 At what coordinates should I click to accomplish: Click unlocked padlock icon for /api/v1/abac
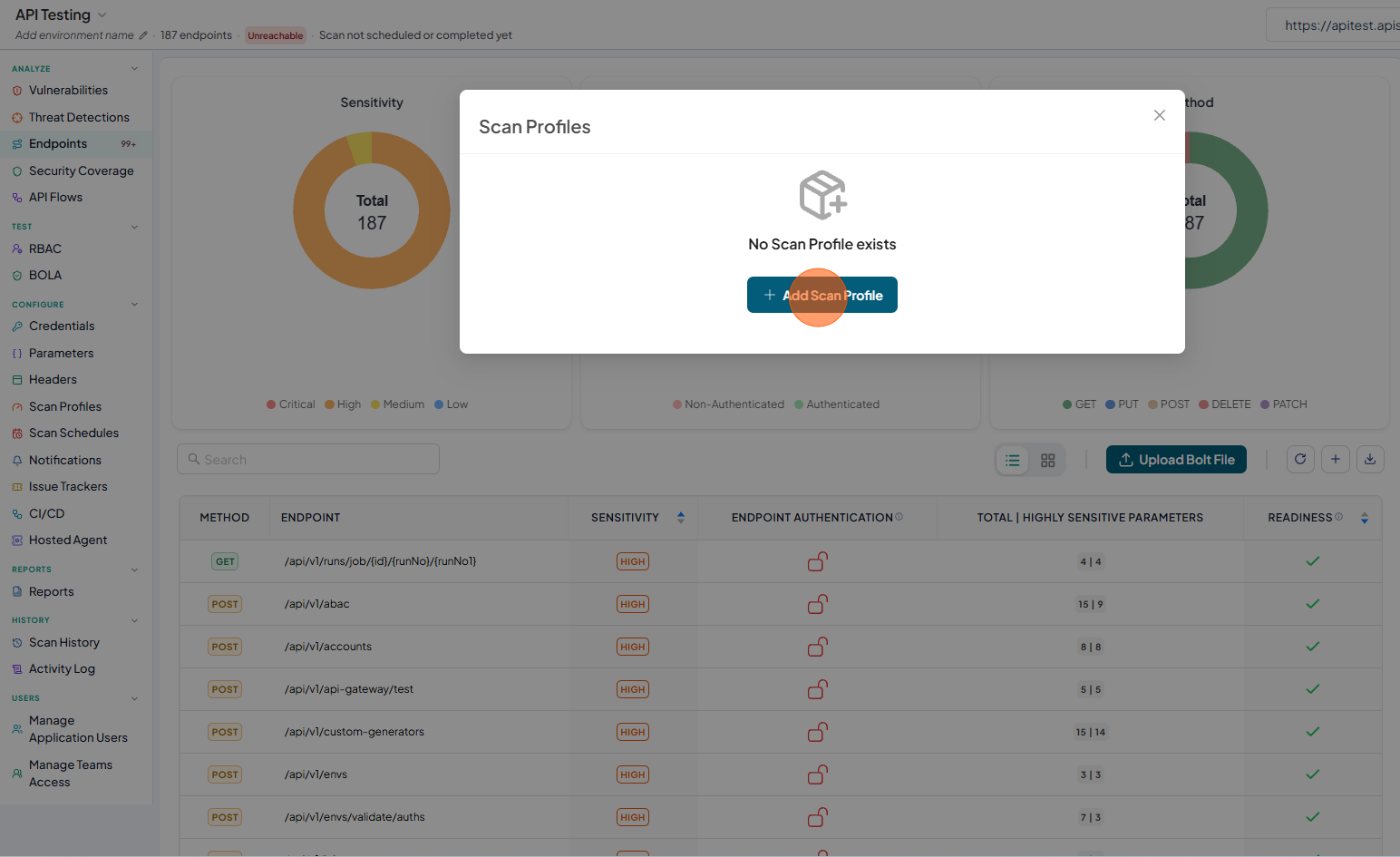[x=818, y=604]
